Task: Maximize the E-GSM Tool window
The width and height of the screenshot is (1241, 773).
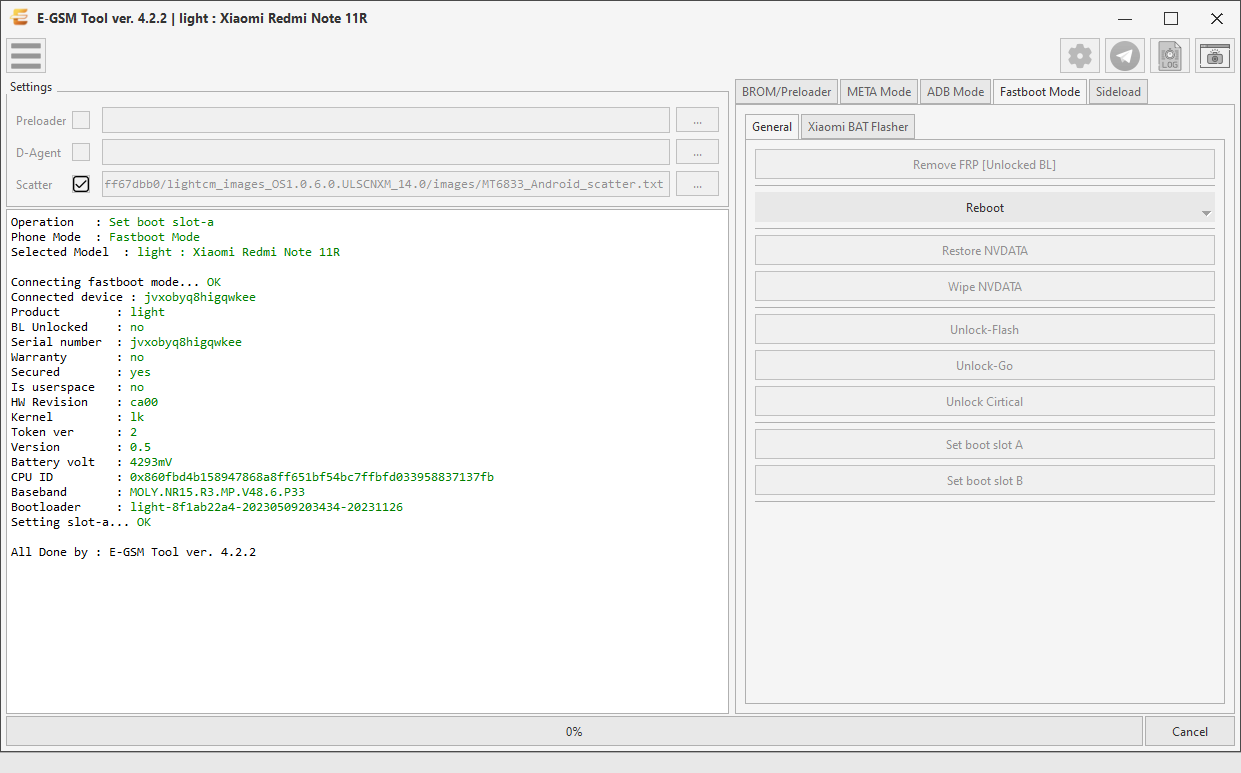Action: [1171, 18]
